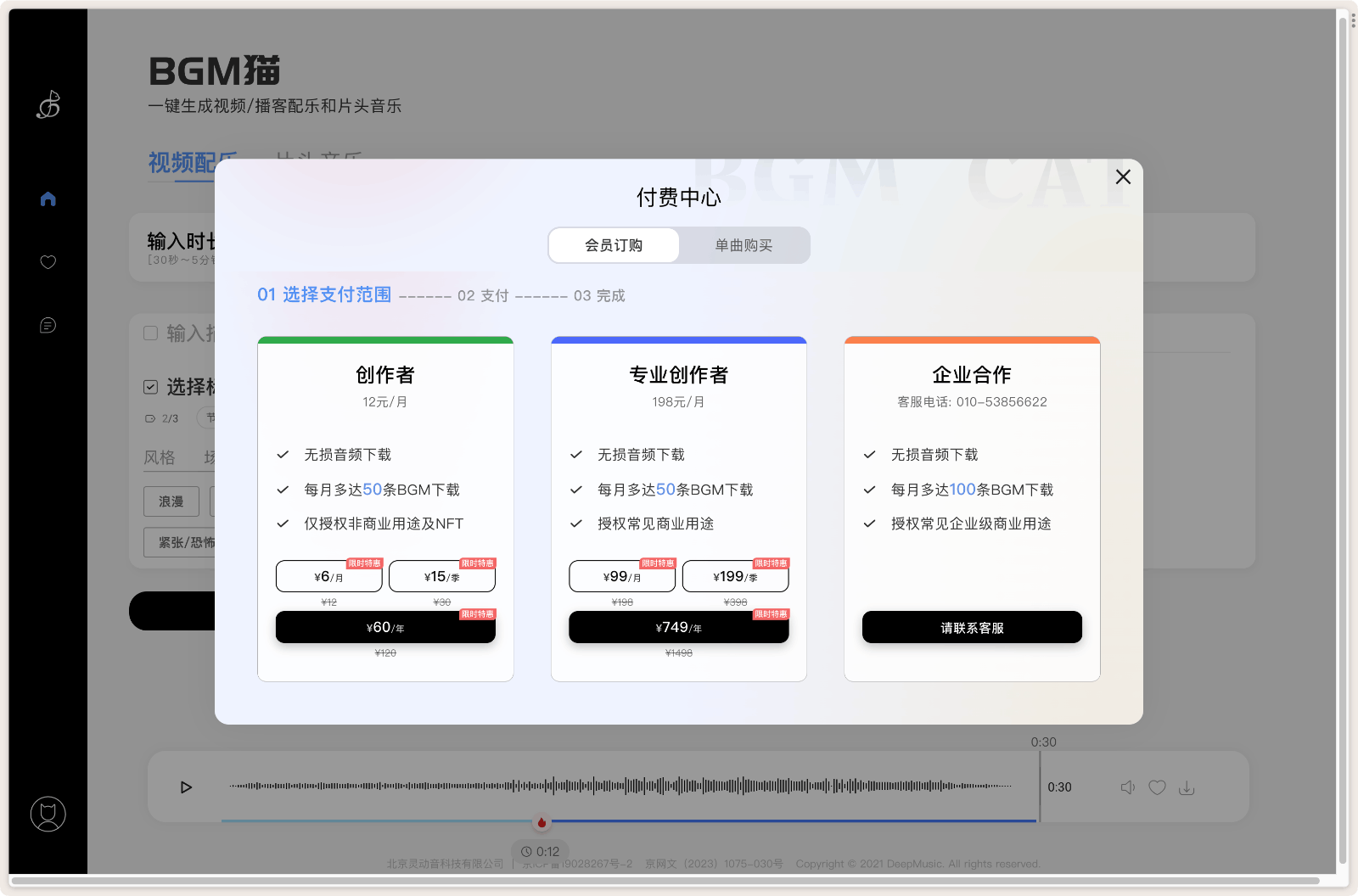Image resolution: width=1358 pixels, height=896 pixels.
Task: Click step 02 支付 label
Action: [483, 295]
